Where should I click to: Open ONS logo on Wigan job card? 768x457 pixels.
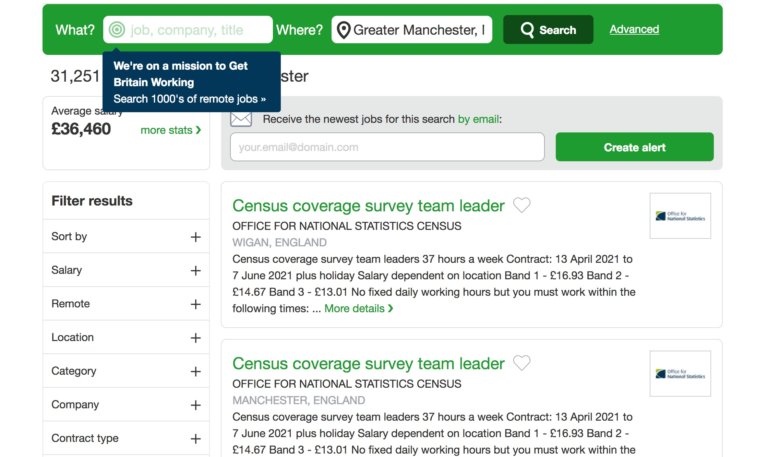pos(680,216)
